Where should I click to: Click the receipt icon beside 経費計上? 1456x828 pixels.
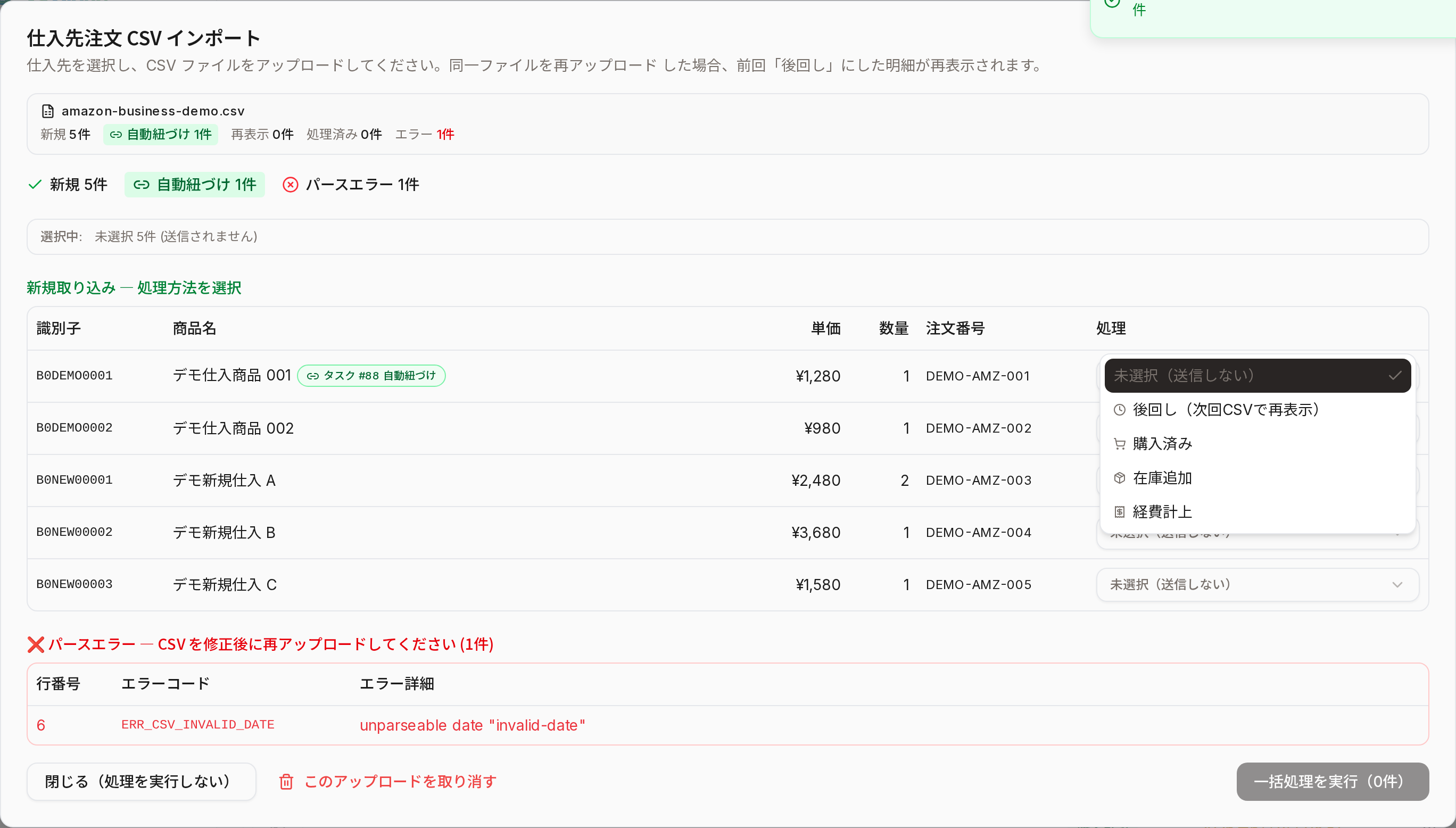[1120, 512]
